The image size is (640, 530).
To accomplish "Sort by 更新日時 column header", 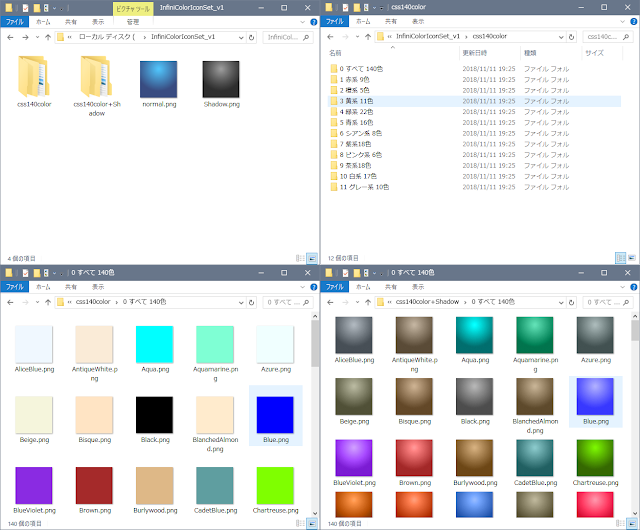I will tap(490, 53).
